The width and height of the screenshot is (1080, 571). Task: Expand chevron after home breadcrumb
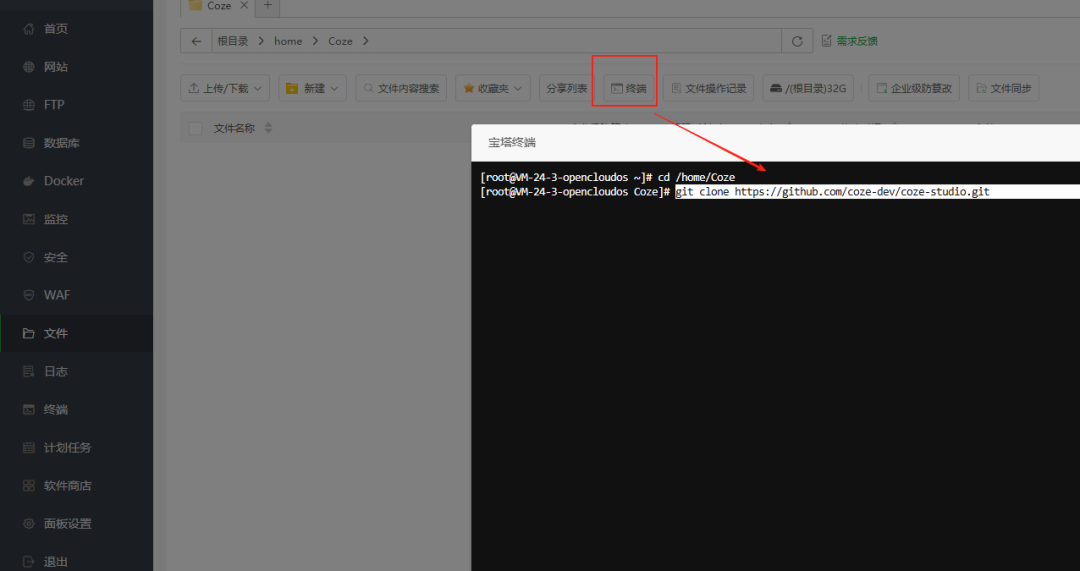tap(315, 41)
